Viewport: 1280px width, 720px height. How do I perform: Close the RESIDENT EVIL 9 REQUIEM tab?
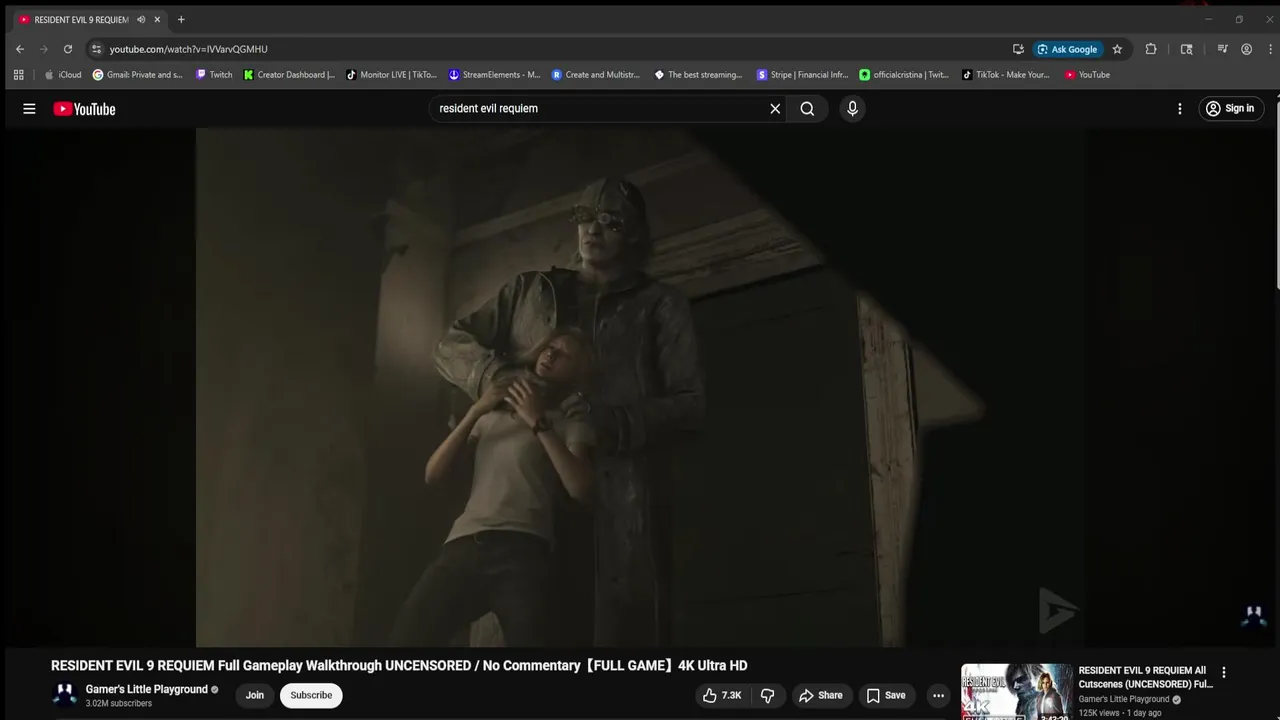click(x=157, y=19)
